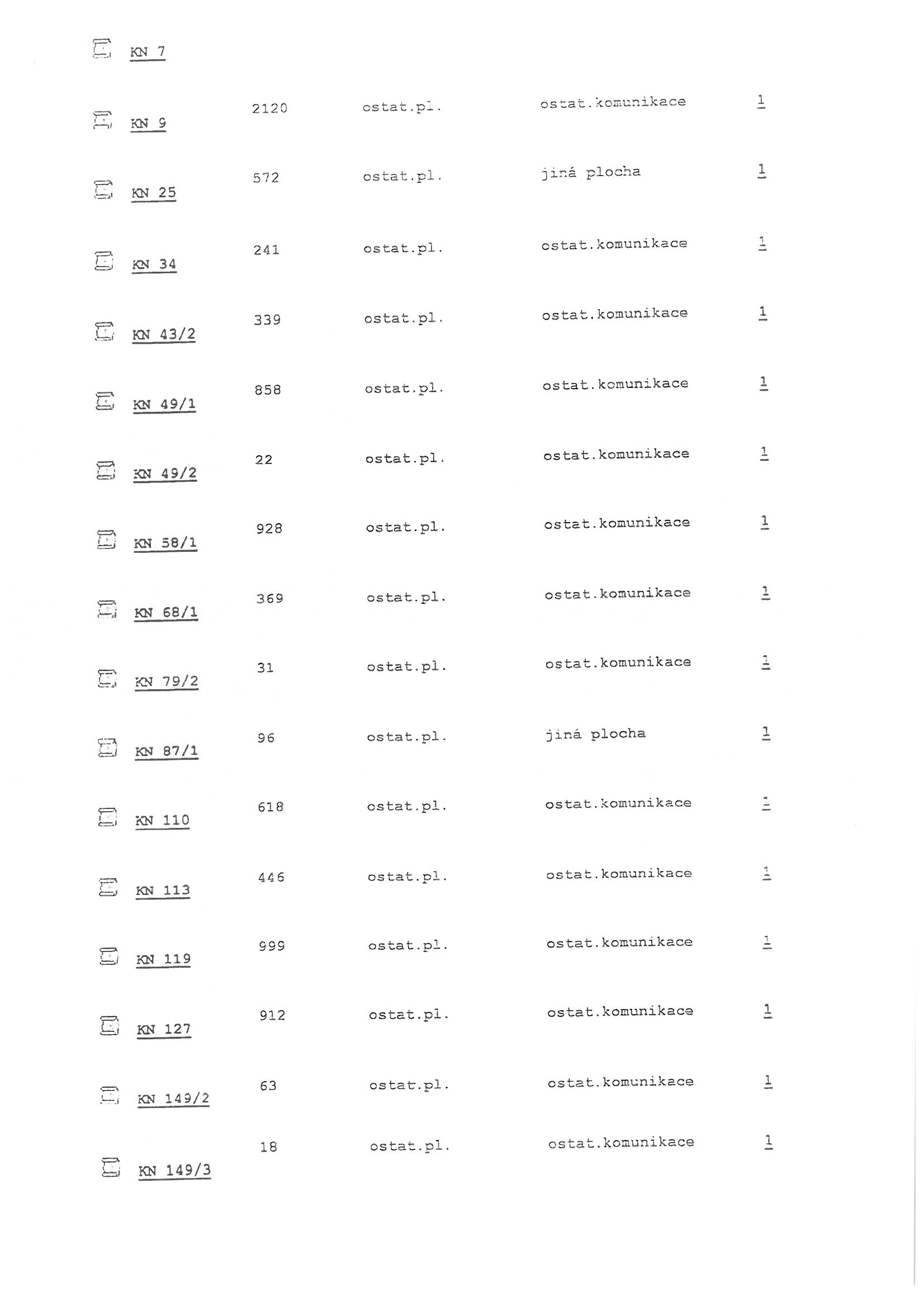Open parcel link KN 110
Screen dimensions: 924x1307
point(162,821)
